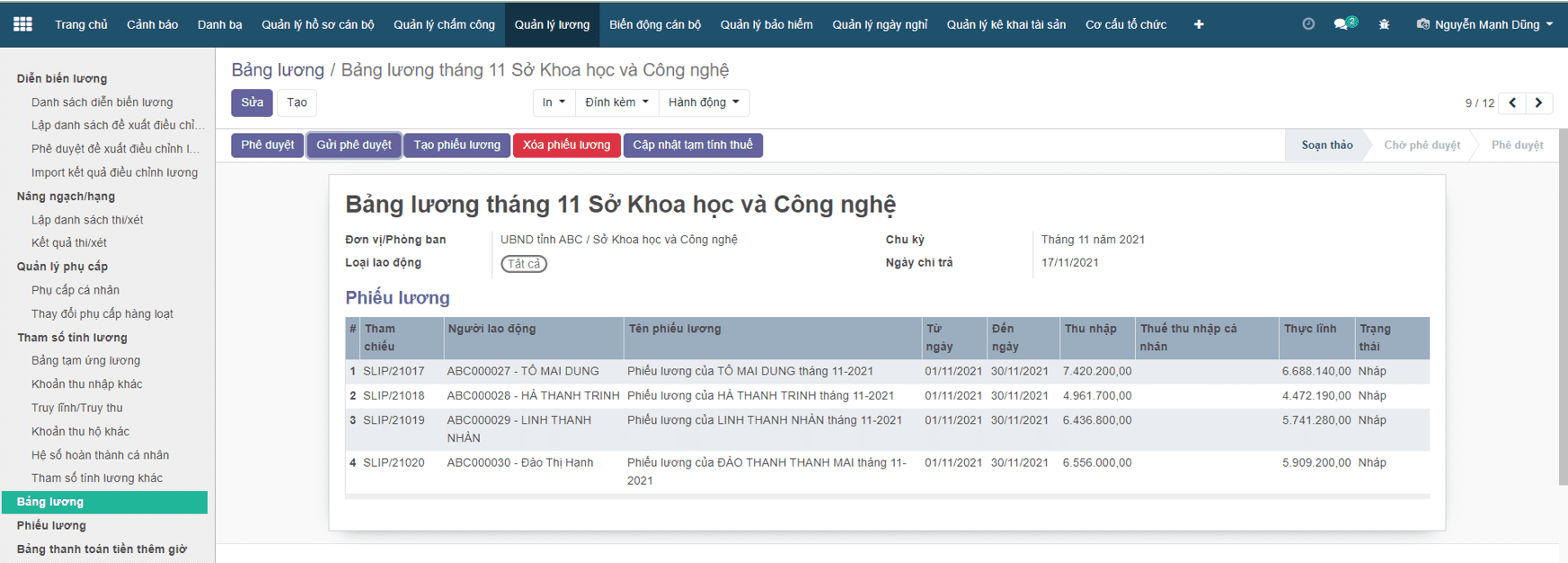1568x563 pixels.
Task: Open the Quản lý chấm công menu
Action: coord(444,24)
